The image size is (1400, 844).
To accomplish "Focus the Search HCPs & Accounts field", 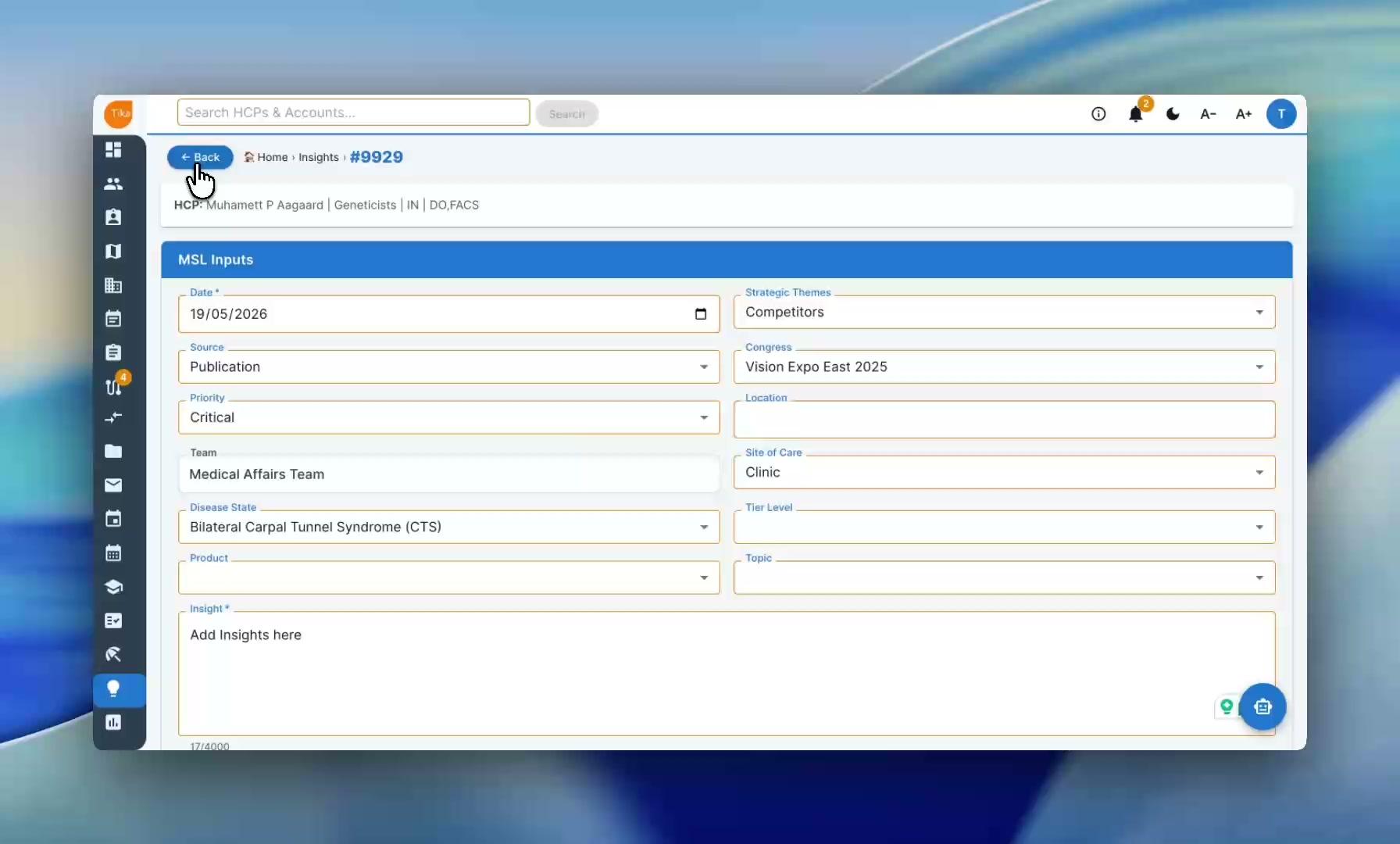I will pyautogui.click(x=353, y=113).
